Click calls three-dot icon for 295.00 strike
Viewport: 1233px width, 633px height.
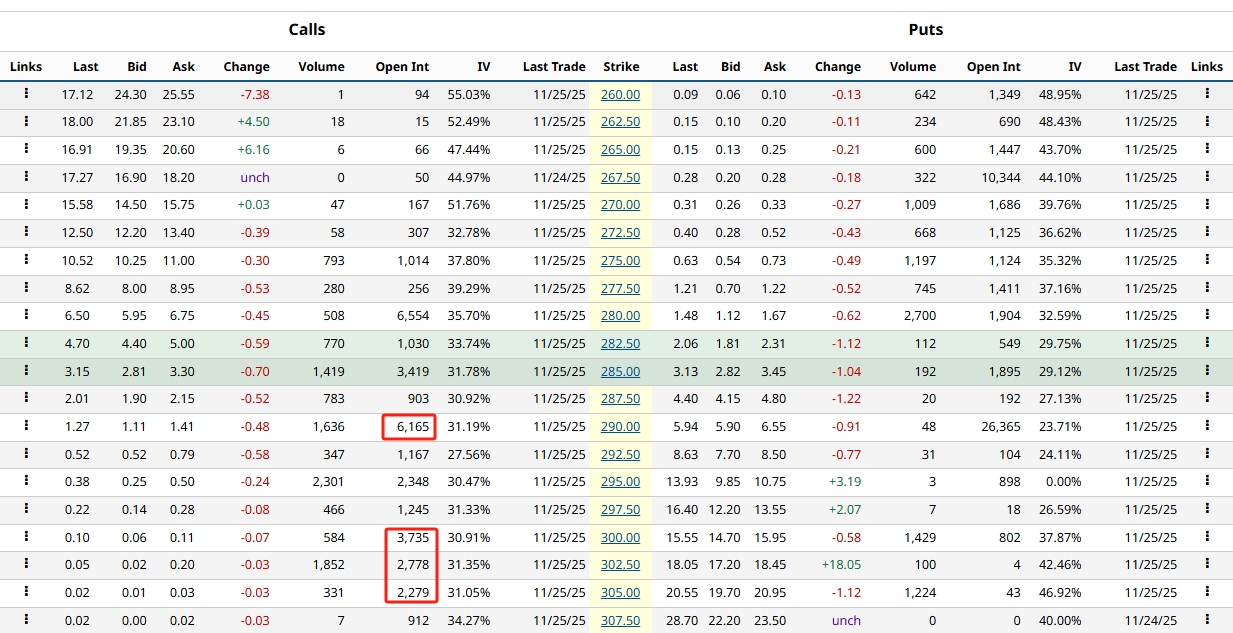26,482
